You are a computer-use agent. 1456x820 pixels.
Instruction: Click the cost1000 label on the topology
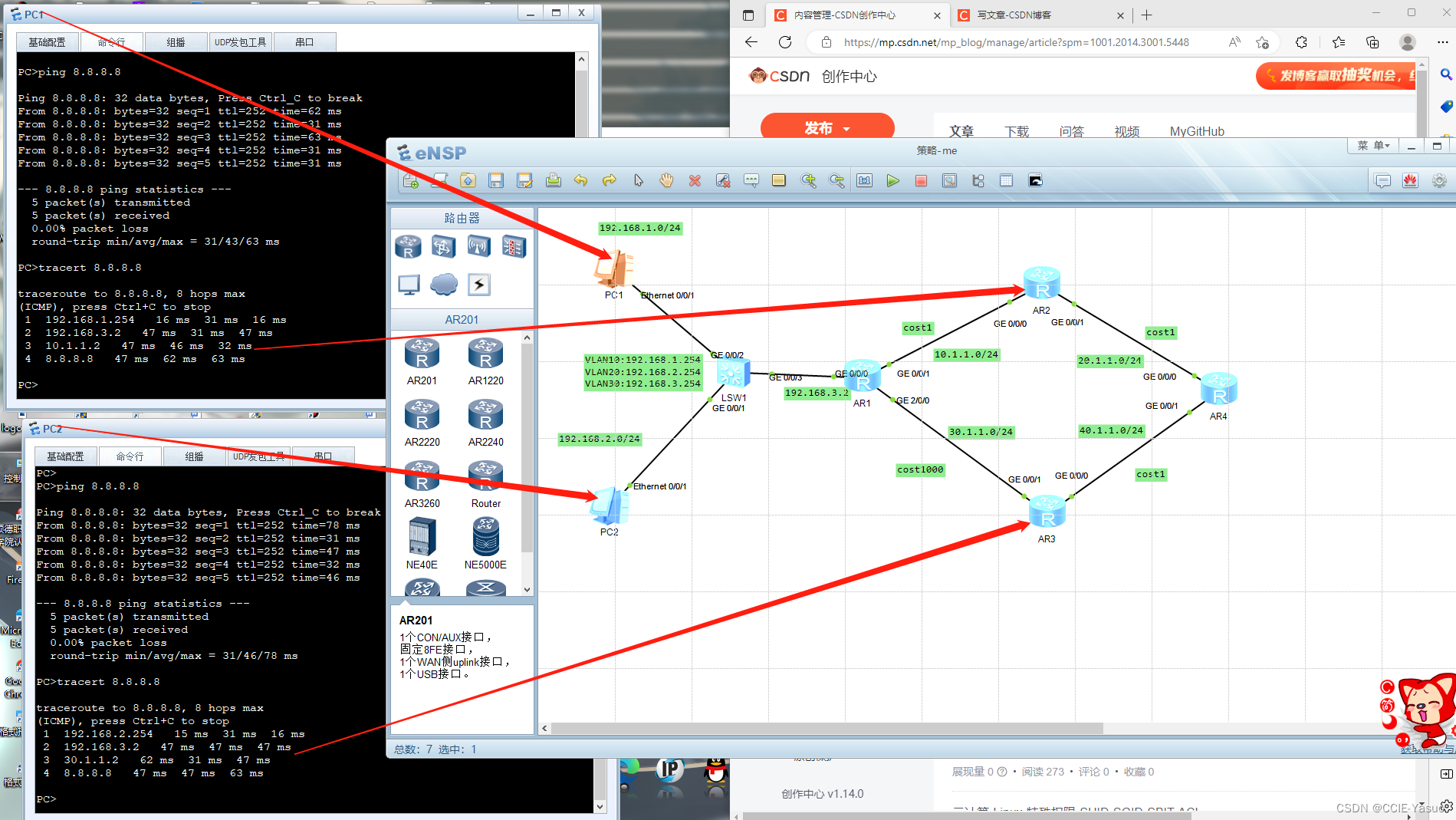click(920, 469)
